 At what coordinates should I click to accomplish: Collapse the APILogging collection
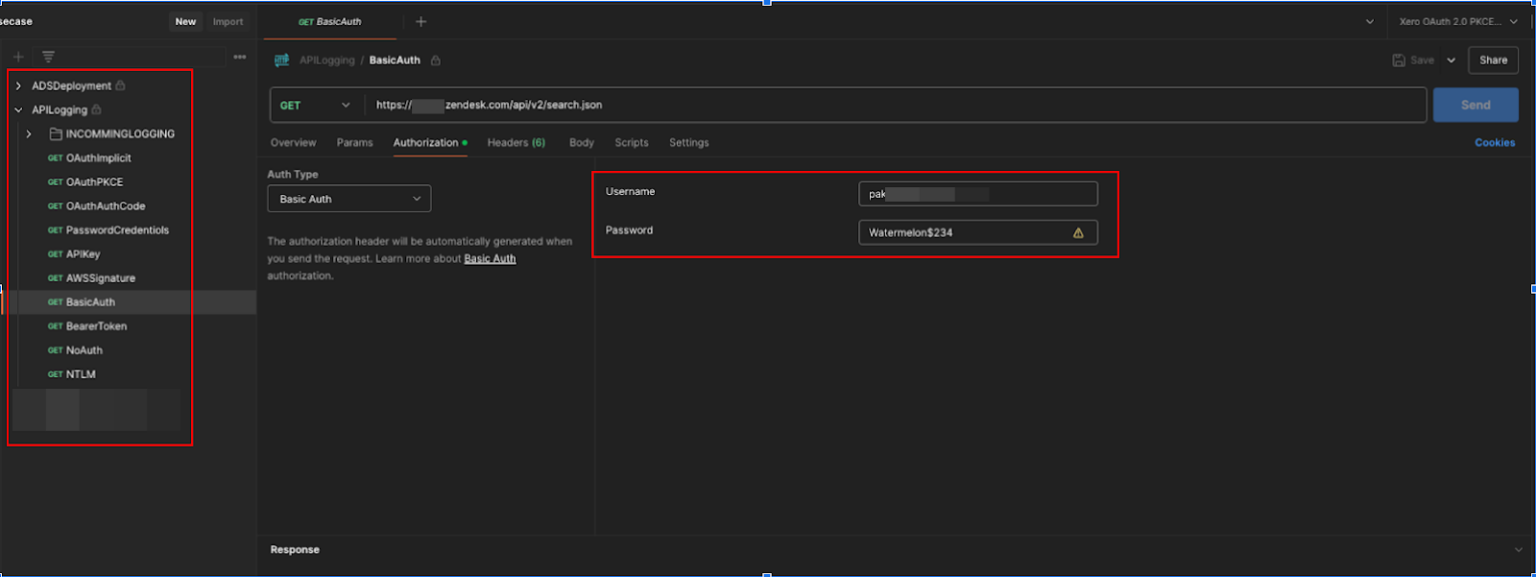pos(18,110)
